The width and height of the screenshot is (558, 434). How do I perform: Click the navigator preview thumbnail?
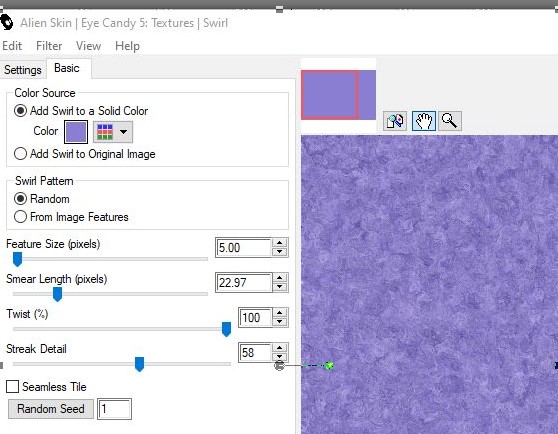point(338,95)
